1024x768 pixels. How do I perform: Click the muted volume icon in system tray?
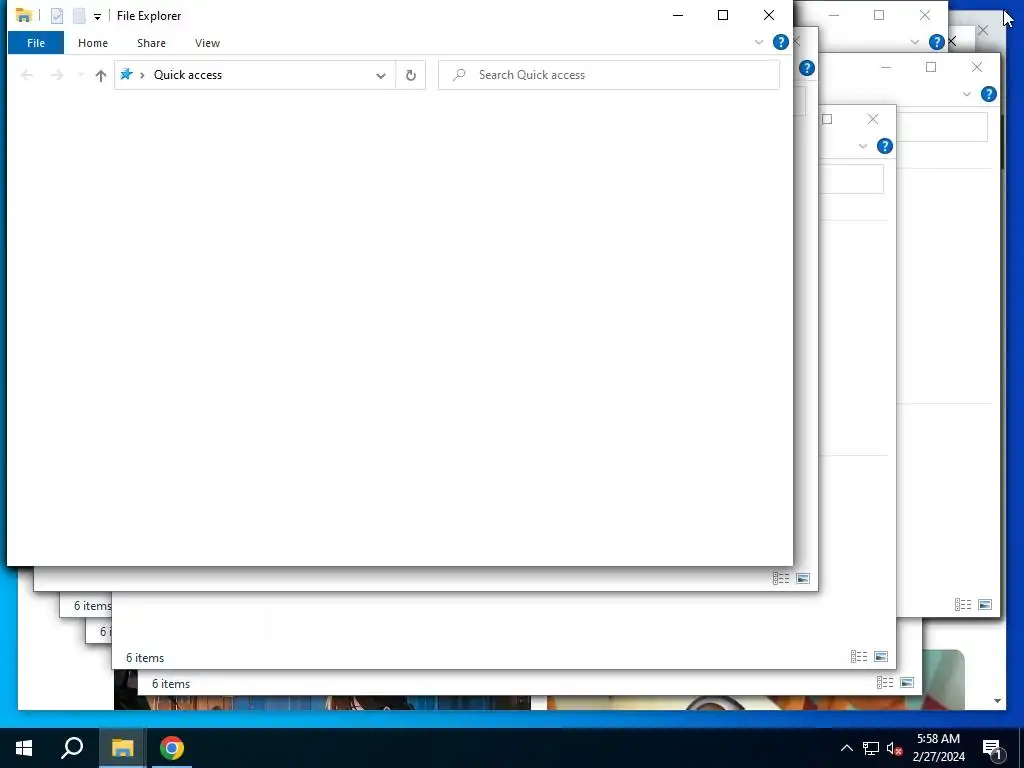tap(895, 748)
